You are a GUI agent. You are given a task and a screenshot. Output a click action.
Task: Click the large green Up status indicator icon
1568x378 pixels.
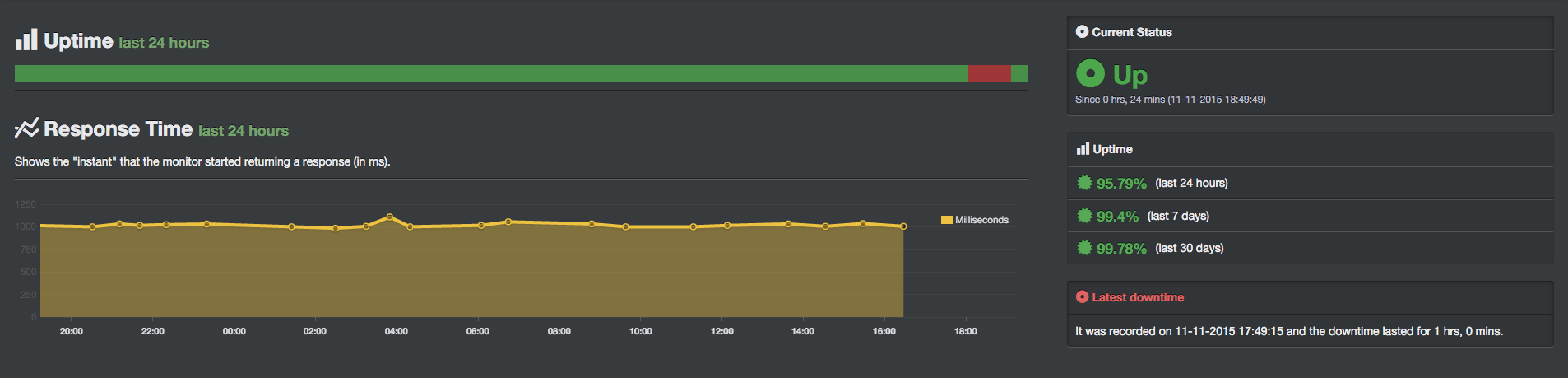[x=1090, y=74]
